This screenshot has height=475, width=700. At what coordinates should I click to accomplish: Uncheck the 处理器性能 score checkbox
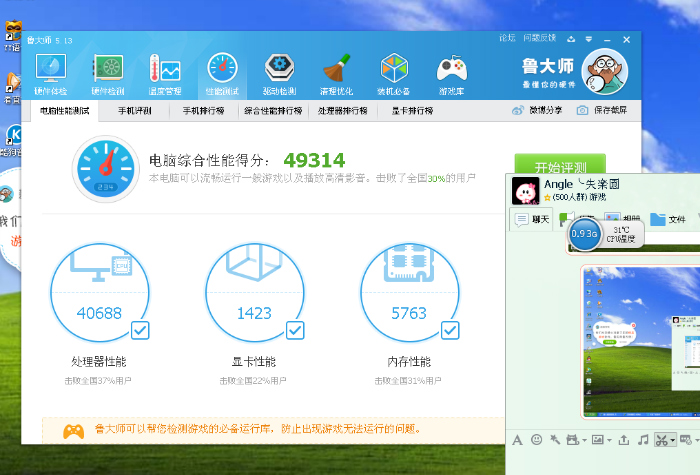point(140,329)
